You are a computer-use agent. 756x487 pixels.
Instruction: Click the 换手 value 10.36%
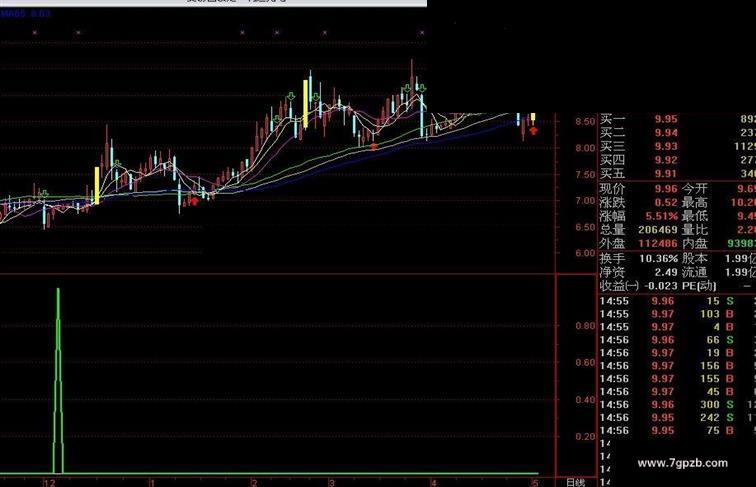click(x=659, y=258)
